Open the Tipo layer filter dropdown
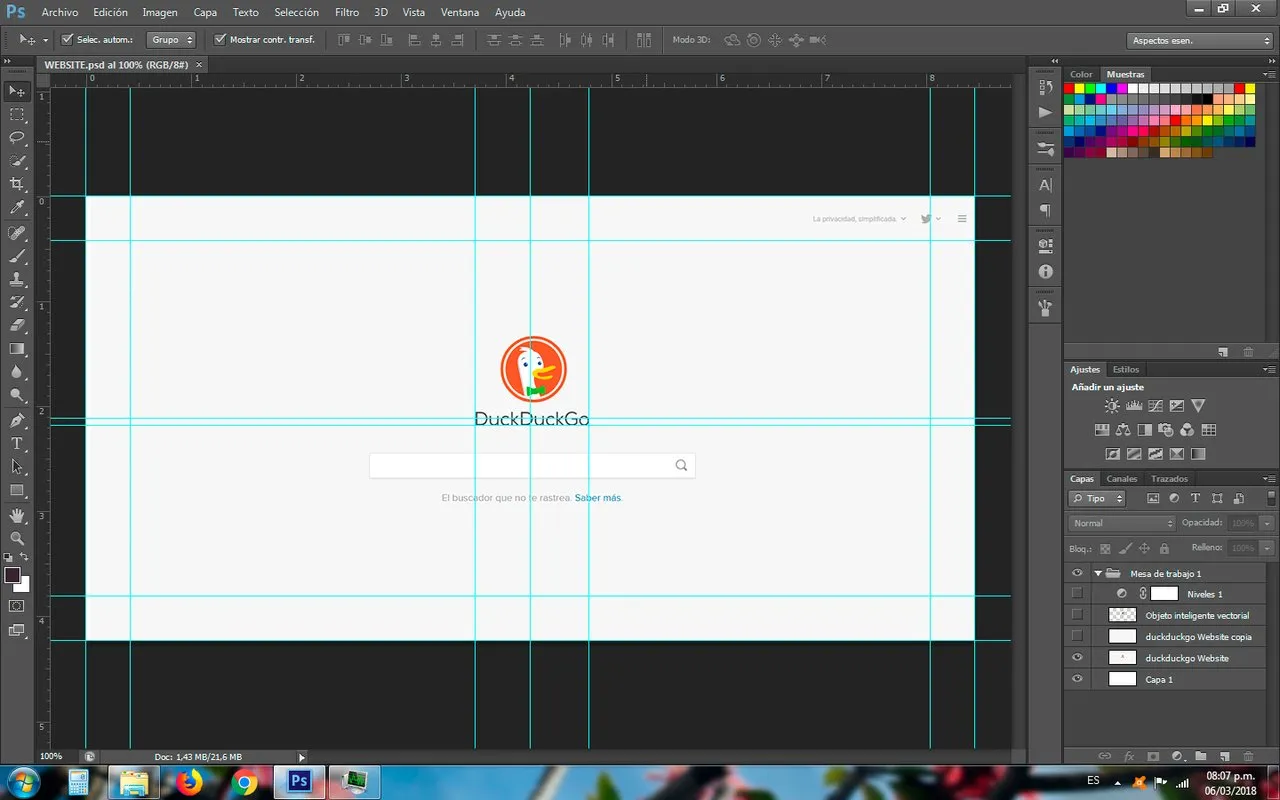Image resolution: width=1280 pixels, height=800 pixels. [1097, 498]
